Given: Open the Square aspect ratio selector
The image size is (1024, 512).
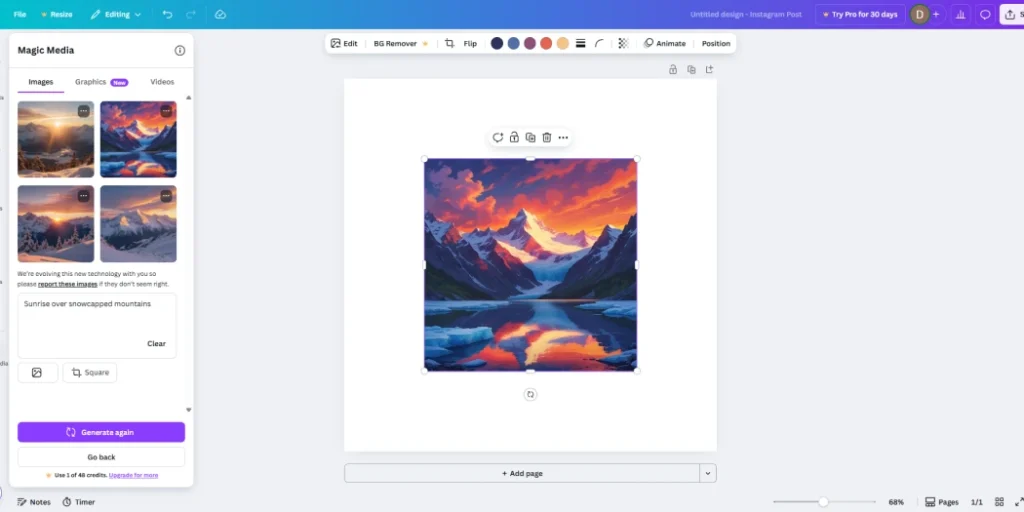Looking at the screenshot, I should pyautogui.click(x=90, y=373).
